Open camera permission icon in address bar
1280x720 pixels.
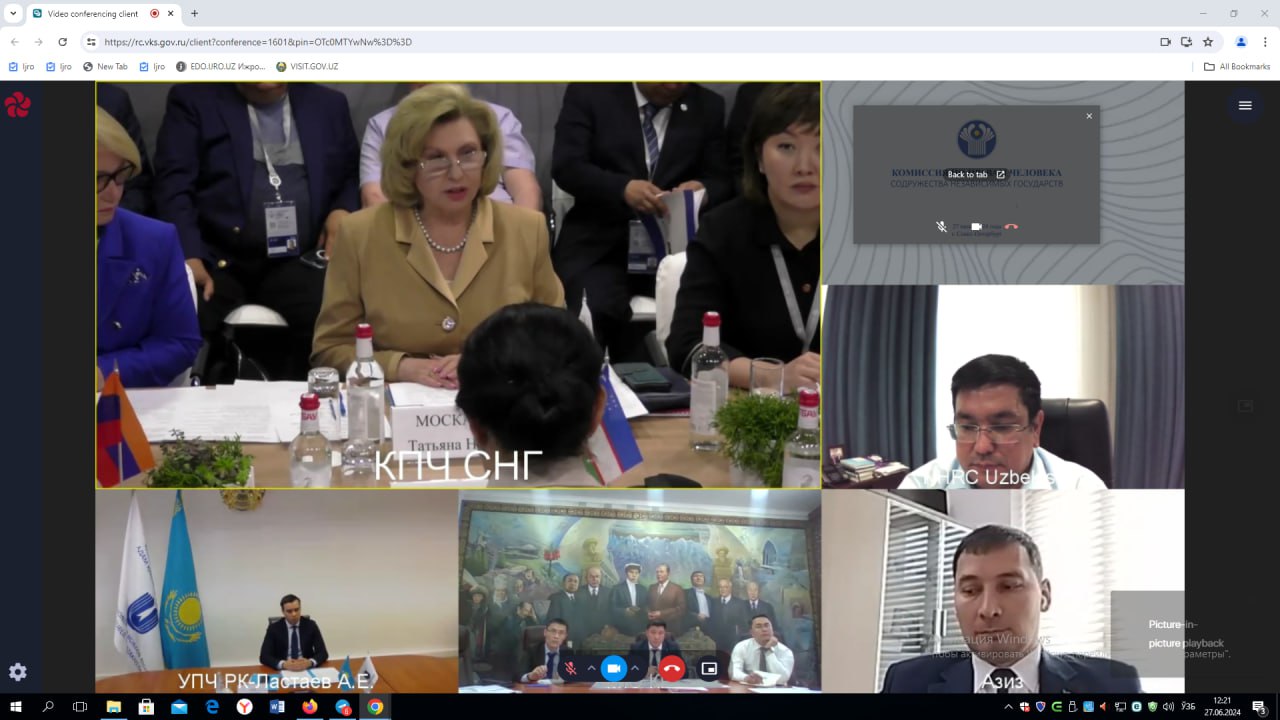tap(1165, 42)
